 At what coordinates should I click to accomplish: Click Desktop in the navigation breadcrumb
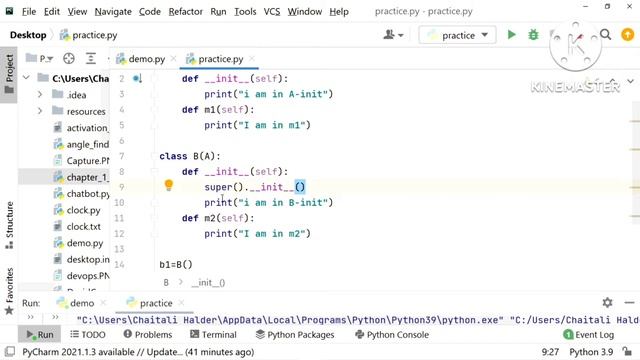click(28, 35)
